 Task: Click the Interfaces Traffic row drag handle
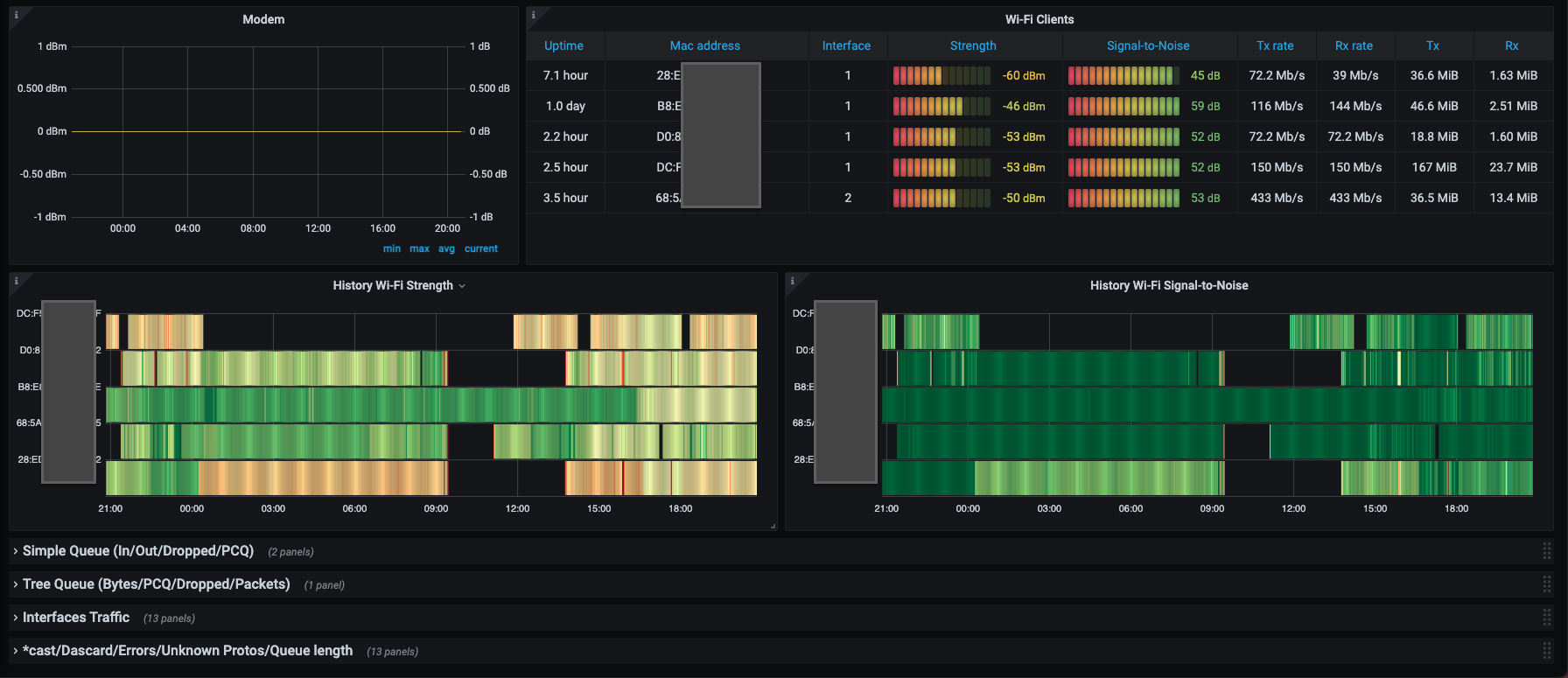1546,618
